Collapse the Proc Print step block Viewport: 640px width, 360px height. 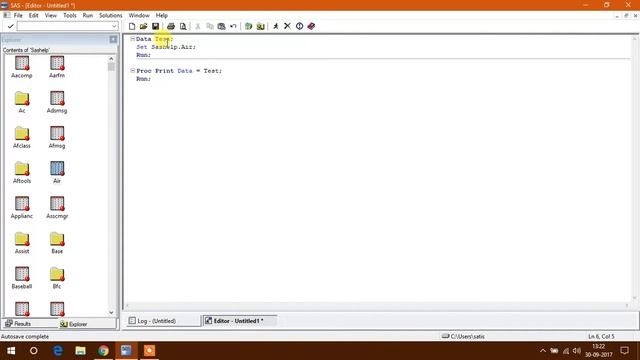pyautogui.click(x=132, y=71)
